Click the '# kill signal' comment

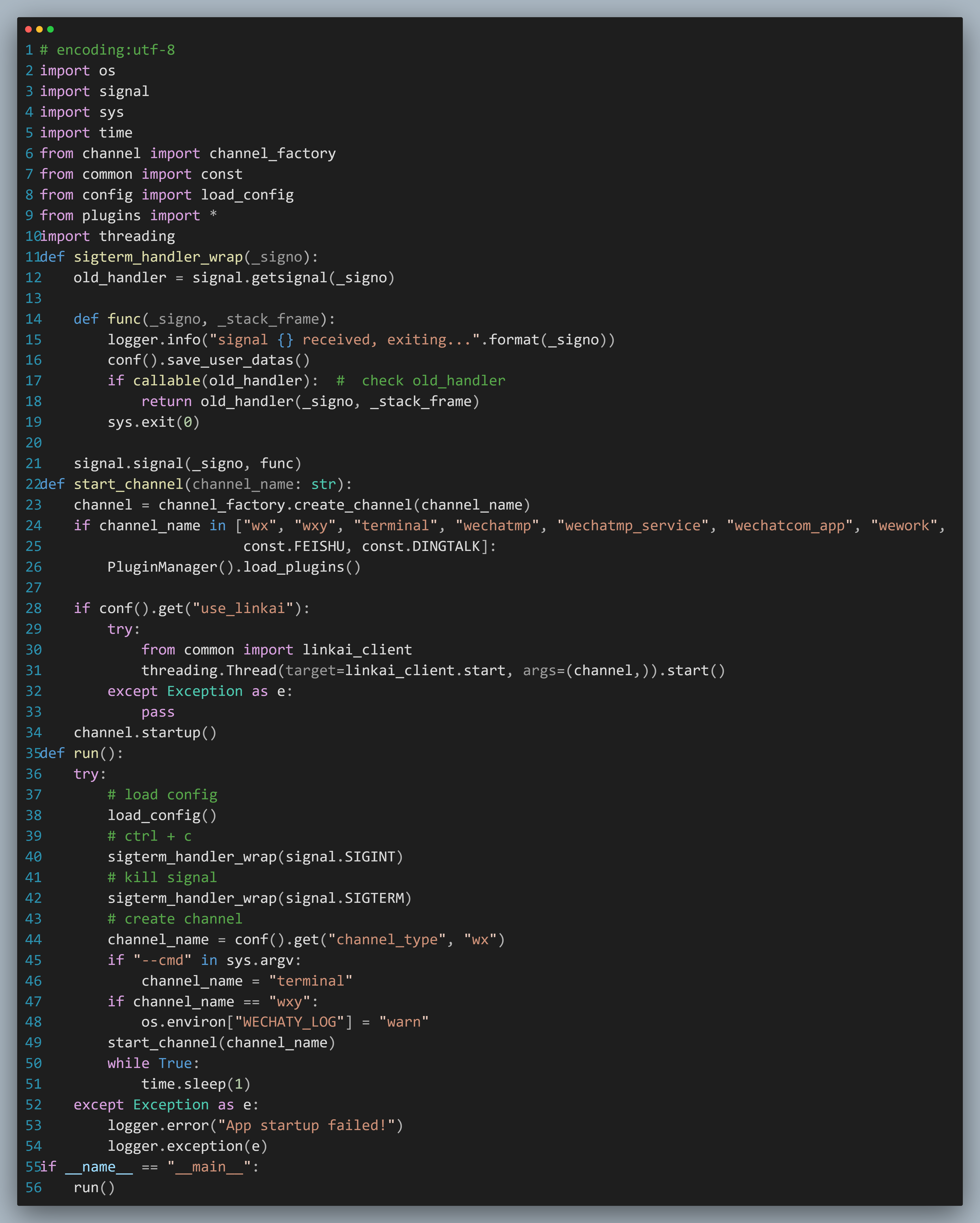click(x=162, y=878)
